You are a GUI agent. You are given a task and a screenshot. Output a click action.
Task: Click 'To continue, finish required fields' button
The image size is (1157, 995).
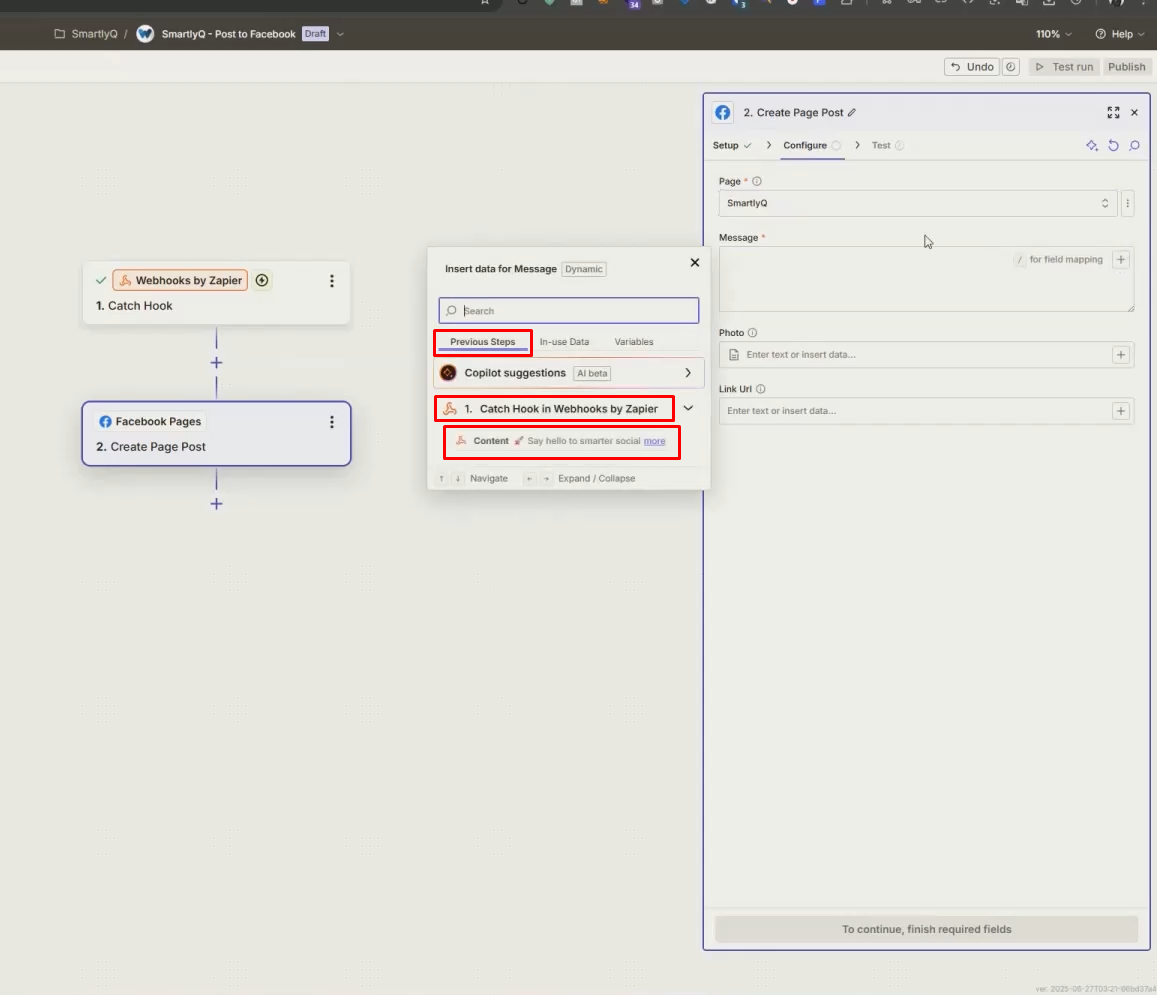[x=927, y=929]
